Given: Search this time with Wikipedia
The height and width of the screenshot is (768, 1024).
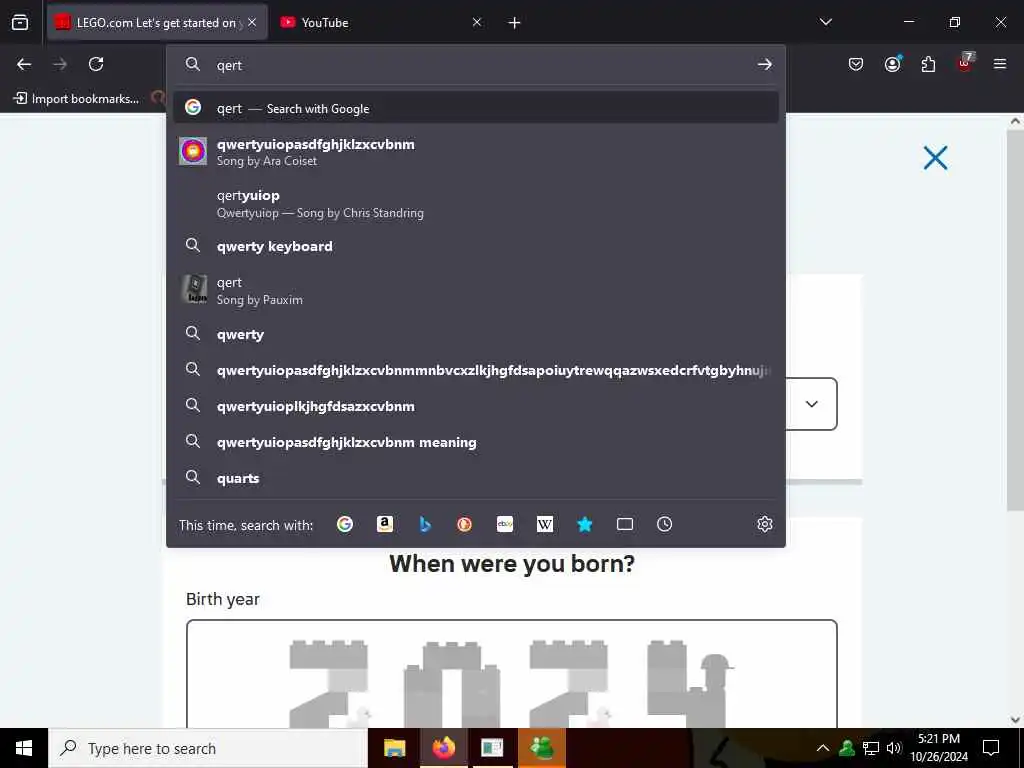Looking at the screenshot, I should tap(545, 524).
